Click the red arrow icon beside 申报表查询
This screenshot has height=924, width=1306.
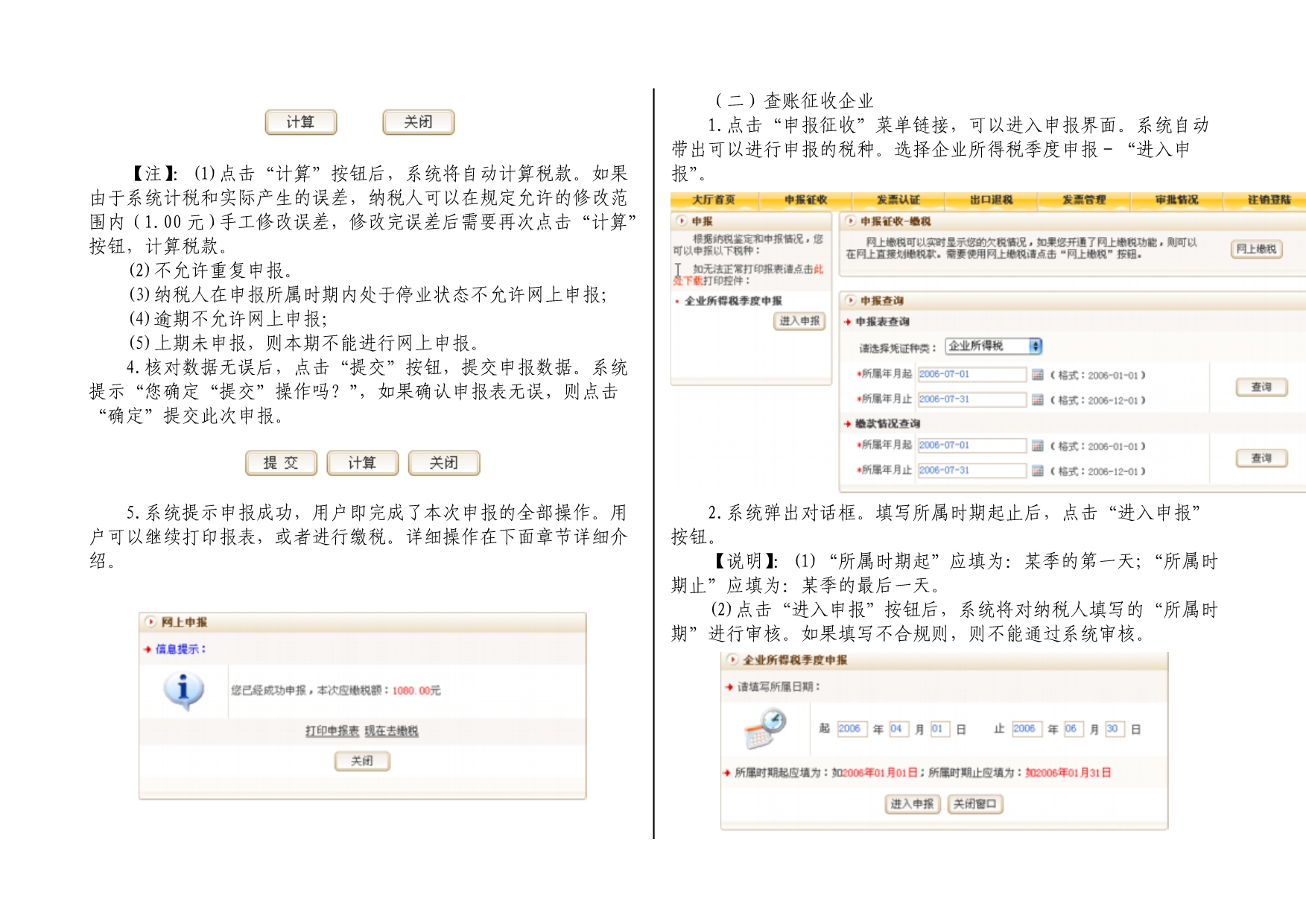(x=848, y=322)
